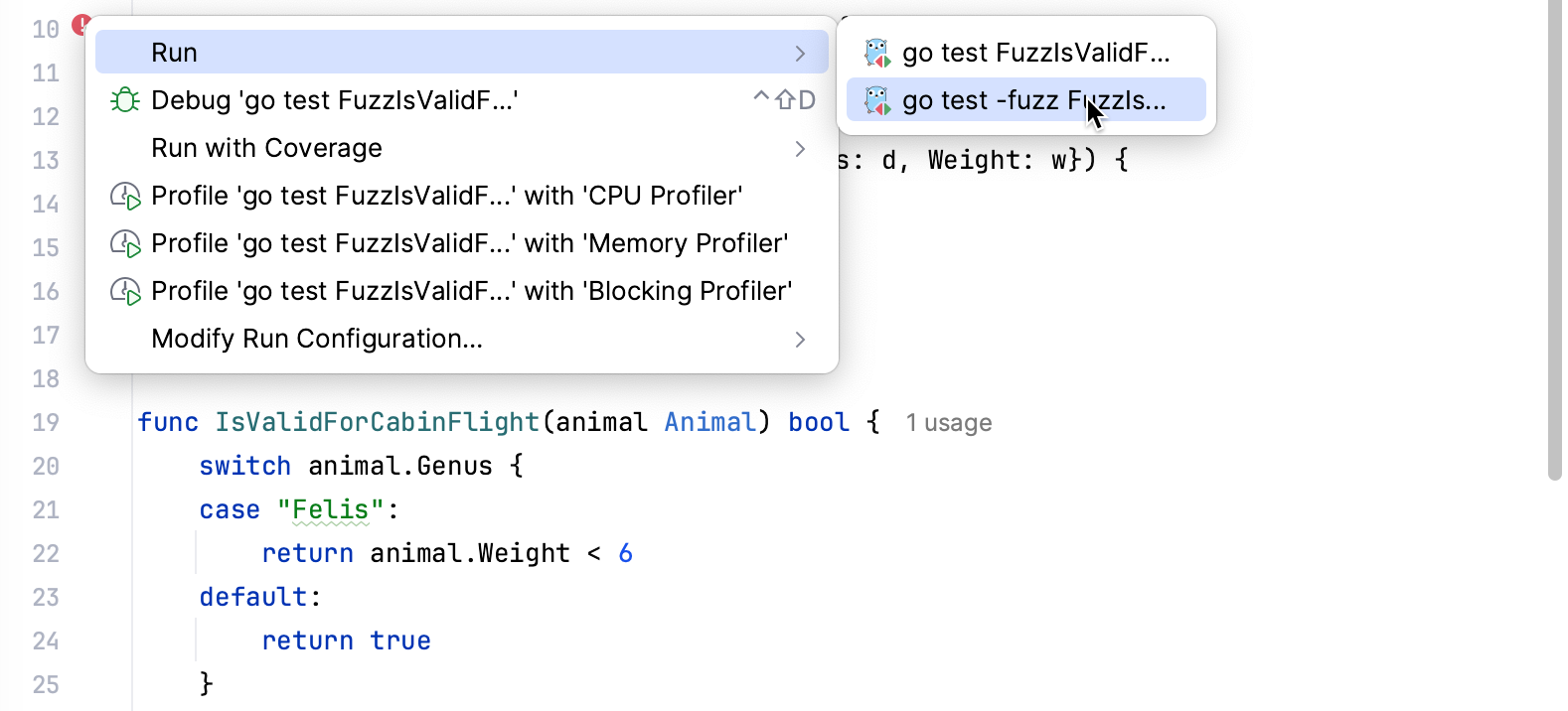
Task: Click Modify Run Configuration...
Action: click(x=317, y=339)
